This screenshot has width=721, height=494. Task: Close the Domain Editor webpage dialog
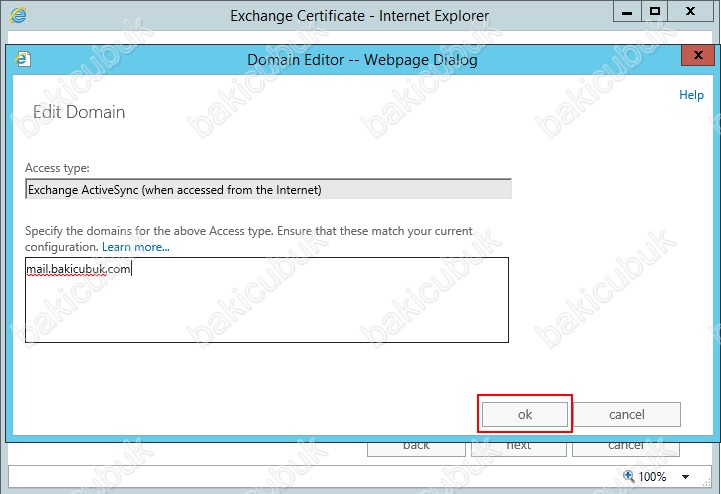698,55
